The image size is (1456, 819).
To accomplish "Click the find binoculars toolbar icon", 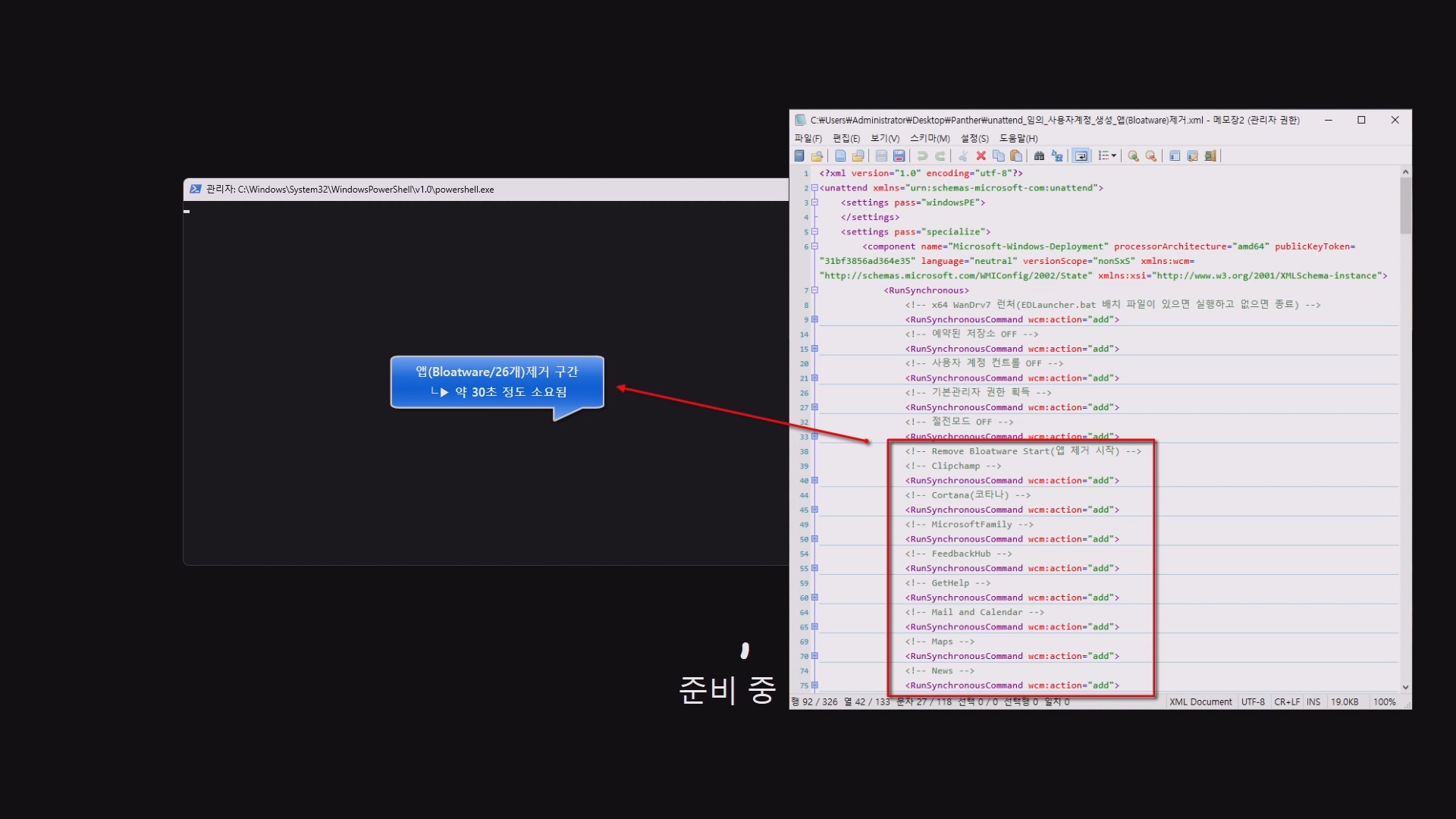I will click(x=1039, y=155).
